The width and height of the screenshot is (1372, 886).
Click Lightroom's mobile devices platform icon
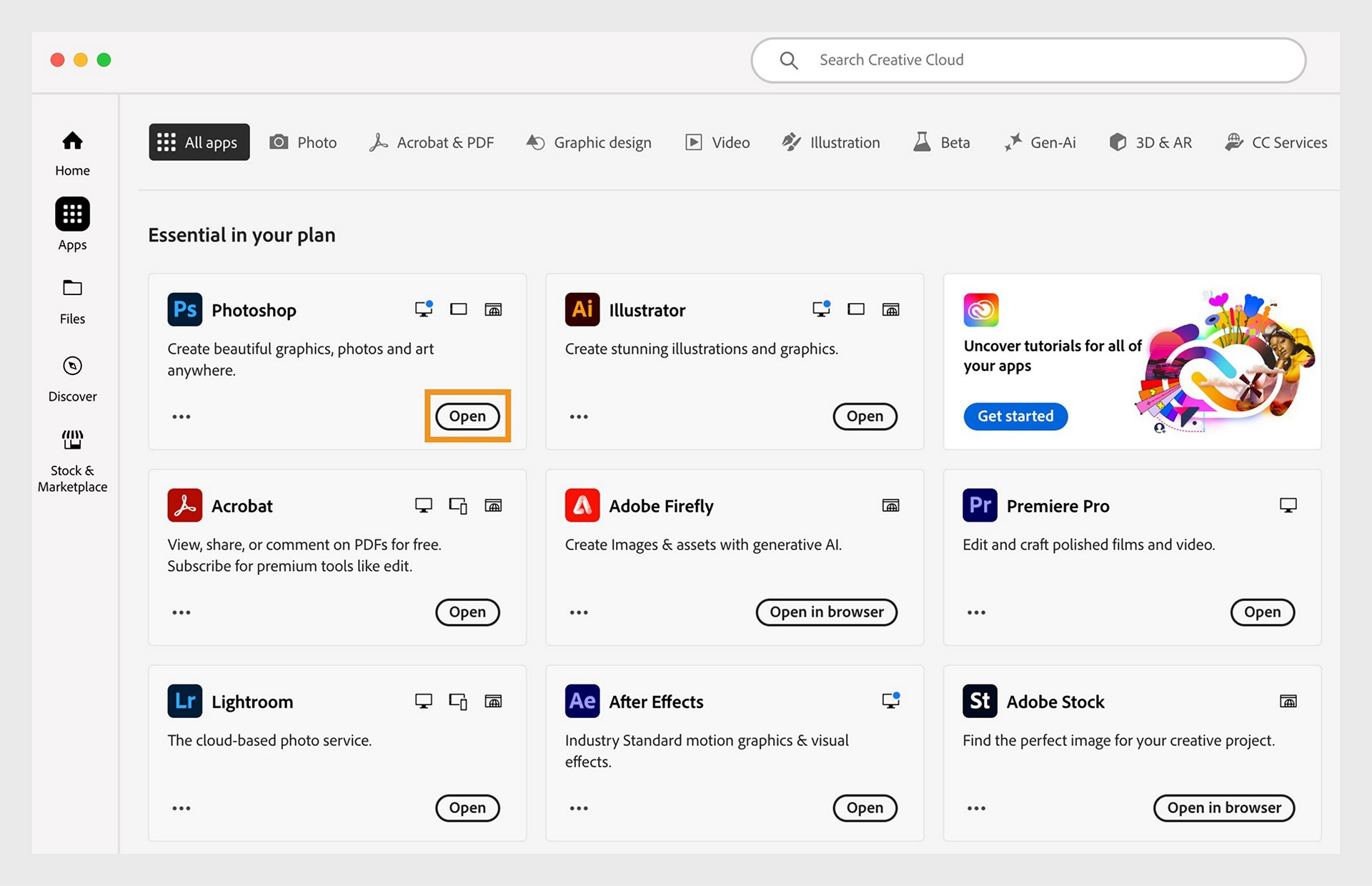click(458, 701)
